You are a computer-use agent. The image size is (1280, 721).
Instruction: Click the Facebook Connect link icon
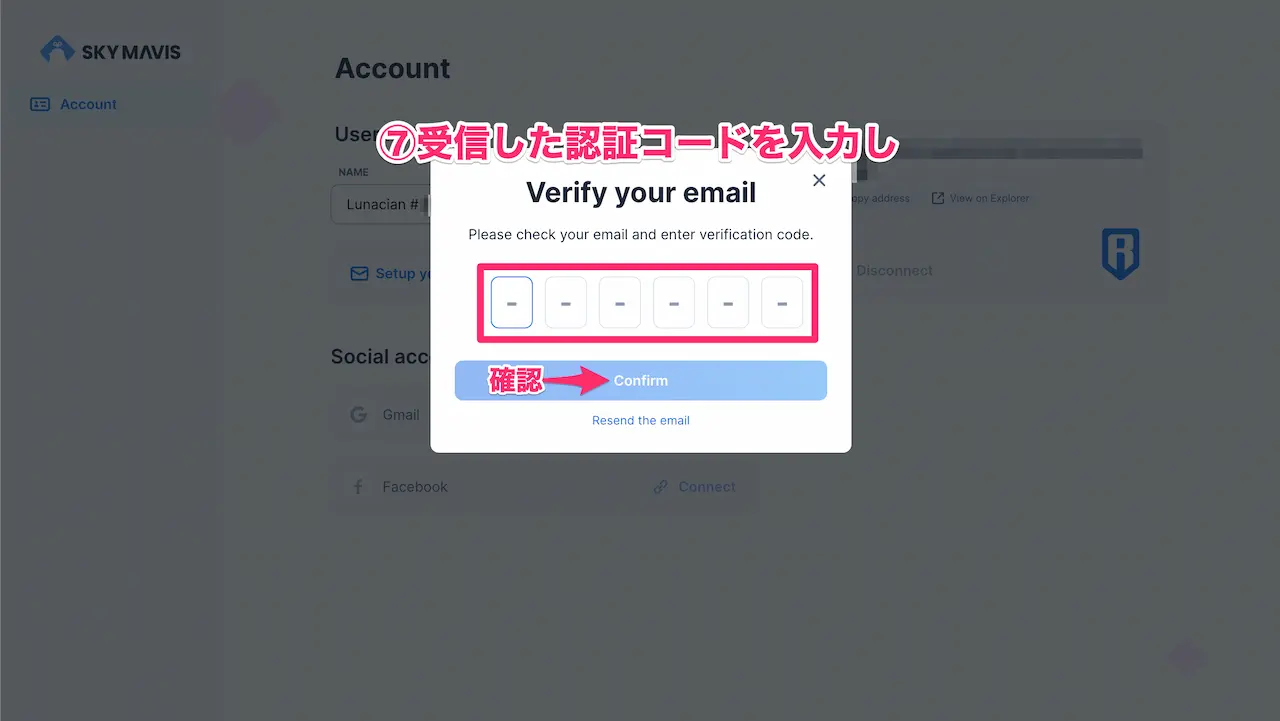(660, 487)
